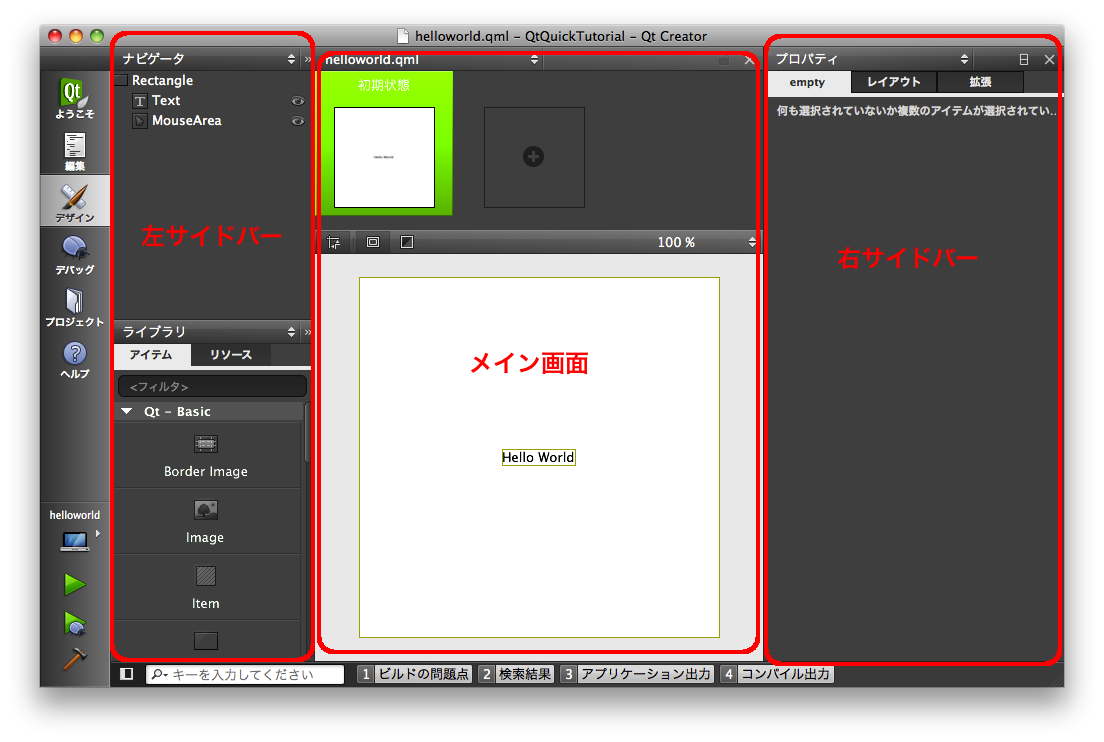Click the snapping tool icon above the canvas
Viewport: 1104px width, 742px height.
[x=336, y=241]
